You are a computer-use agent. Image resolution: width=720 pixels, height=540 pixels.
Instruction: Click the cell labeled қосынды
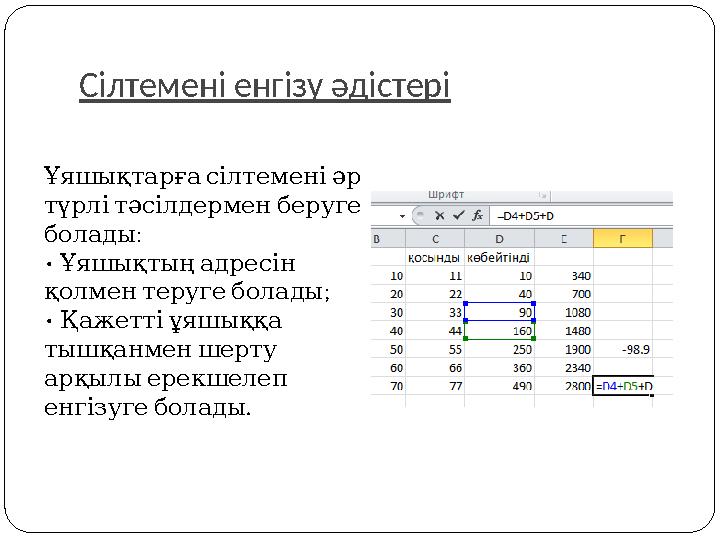[435, 258]
